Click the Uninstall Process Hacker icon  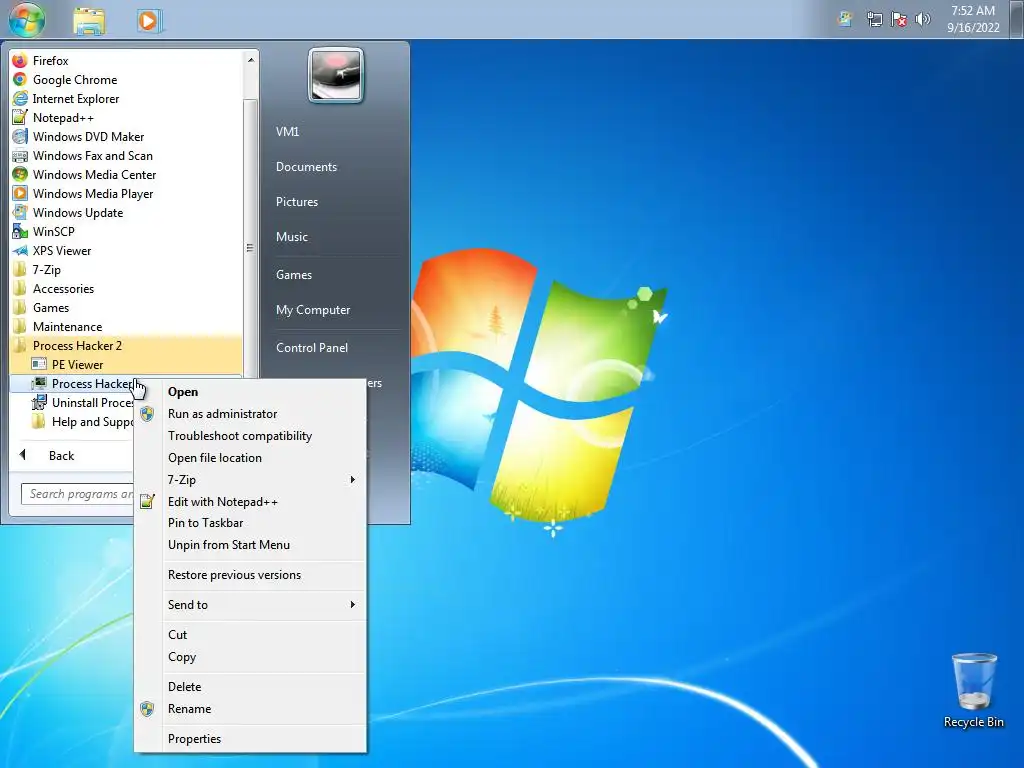[x=39, y=402]
